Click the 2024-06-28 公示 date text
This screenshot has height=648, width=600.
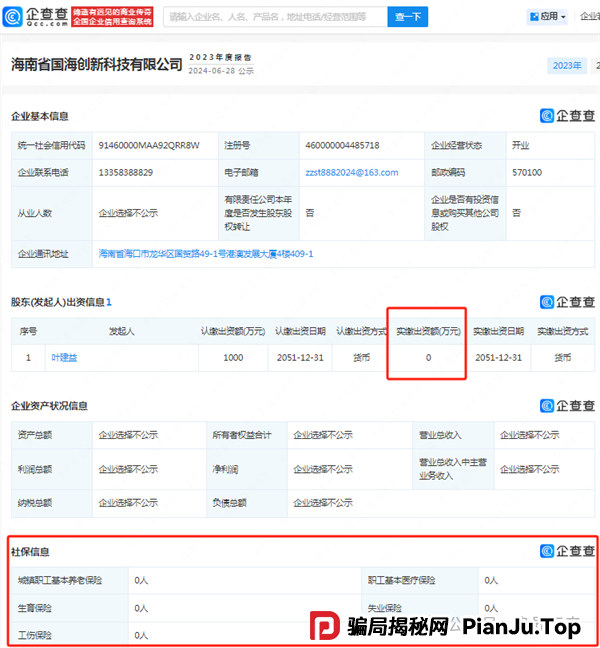pos(221,71)
